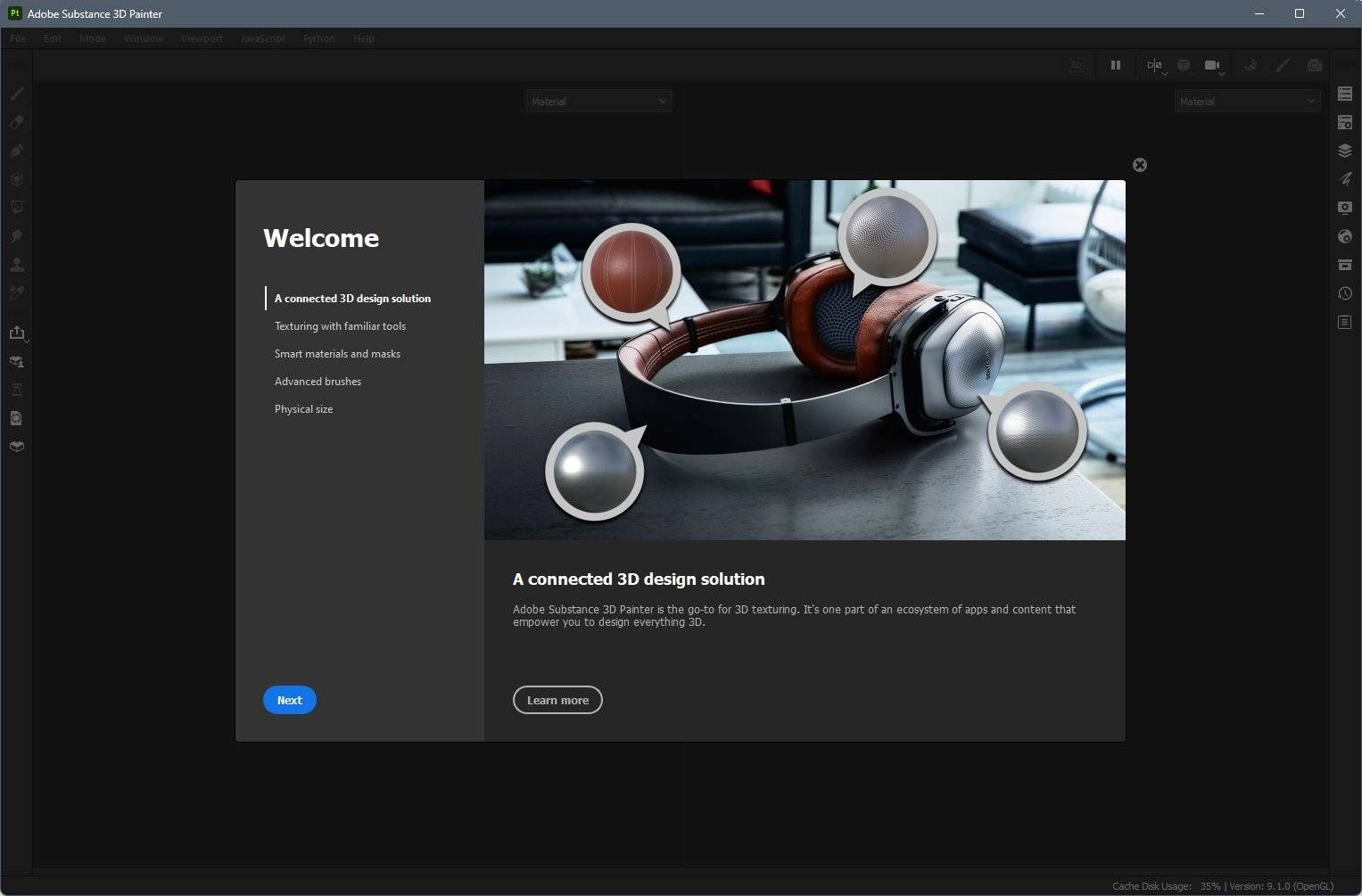This screenshot has width=1362, height=896.
Task: Select the Material picker eyedropper tool
Action: tap(16, 293)
